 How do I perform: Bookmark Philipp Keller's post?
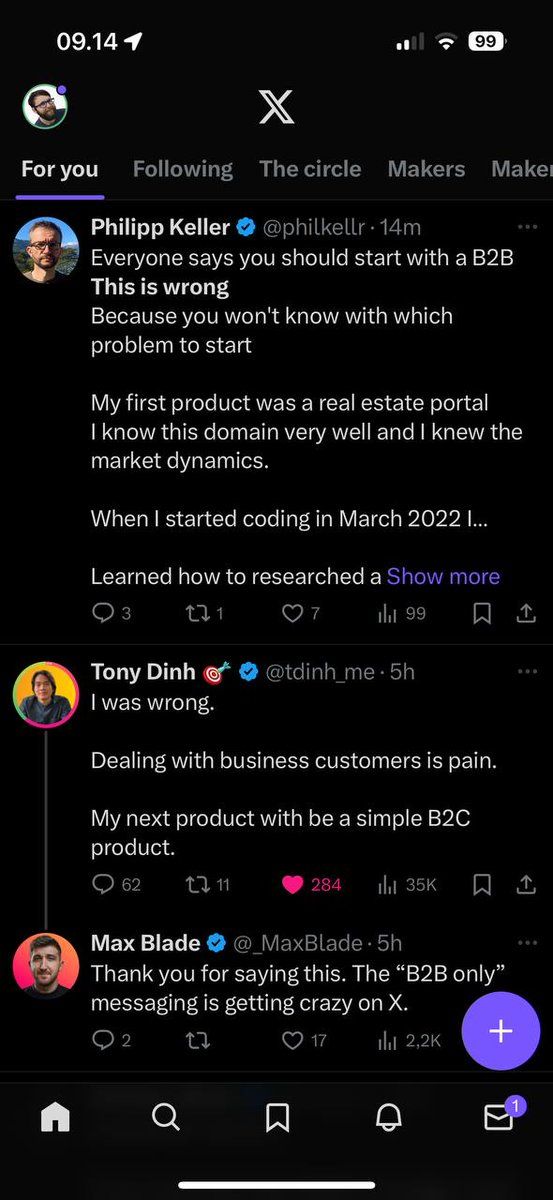point(482,613)
